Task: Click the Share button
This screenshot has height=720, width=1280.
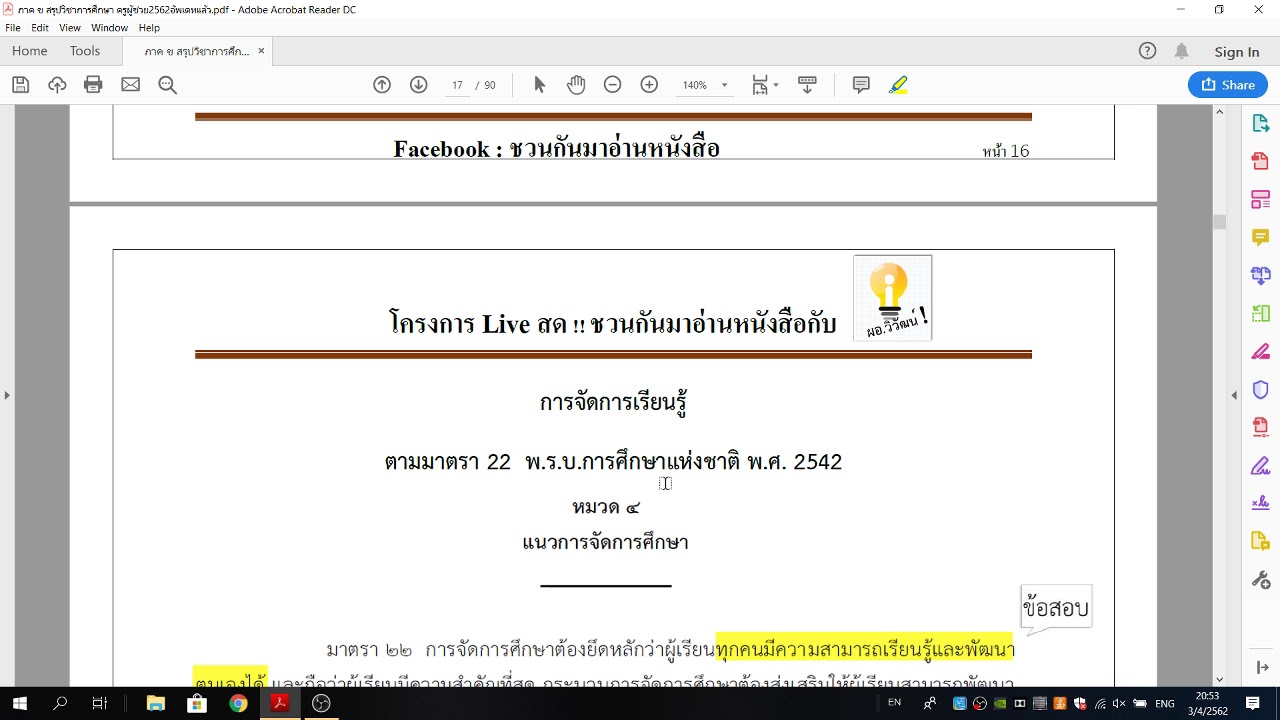Action: pos(1228,85)
